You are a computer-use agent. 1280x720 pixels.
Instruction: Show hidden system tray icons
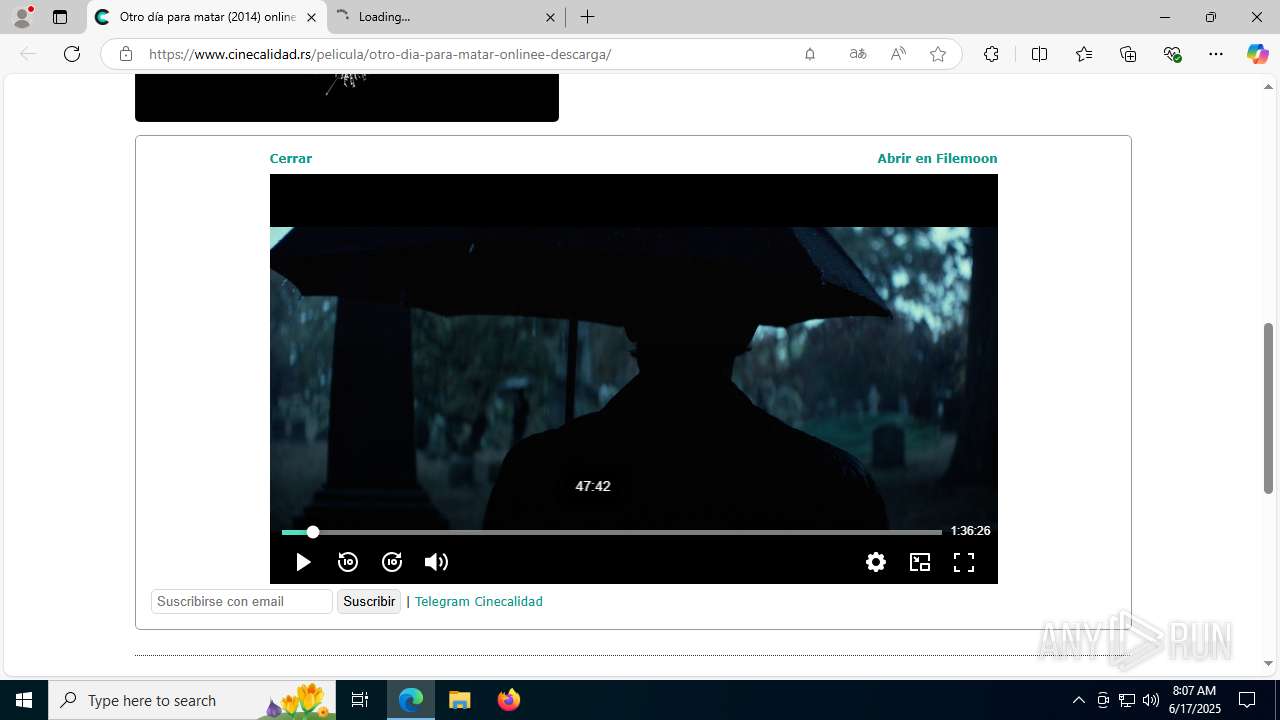1078,700
